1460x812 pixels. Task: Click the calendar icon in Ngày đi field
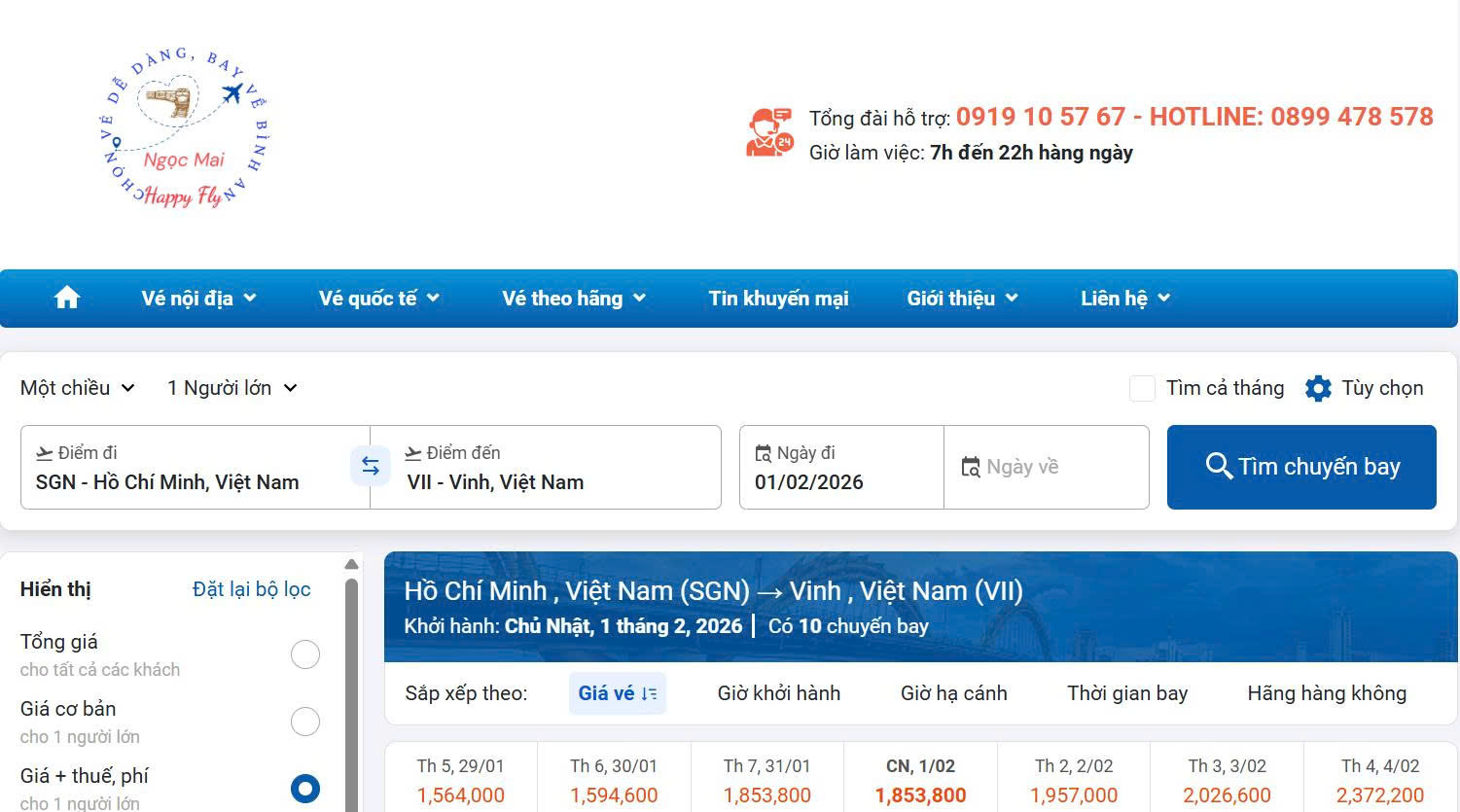pyautogui.click(x=765, y=453)
